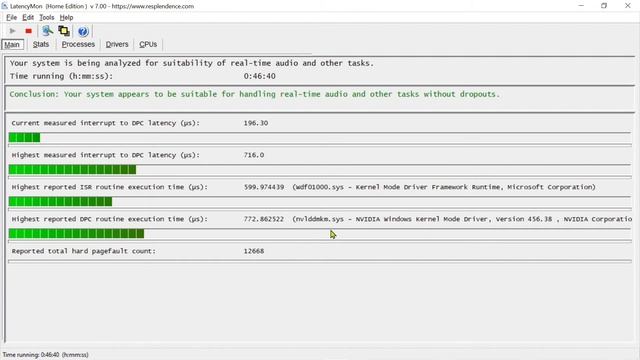Select the time running value 0:46:40
Viewport: 640px width, 360px height.
[260, 76]
